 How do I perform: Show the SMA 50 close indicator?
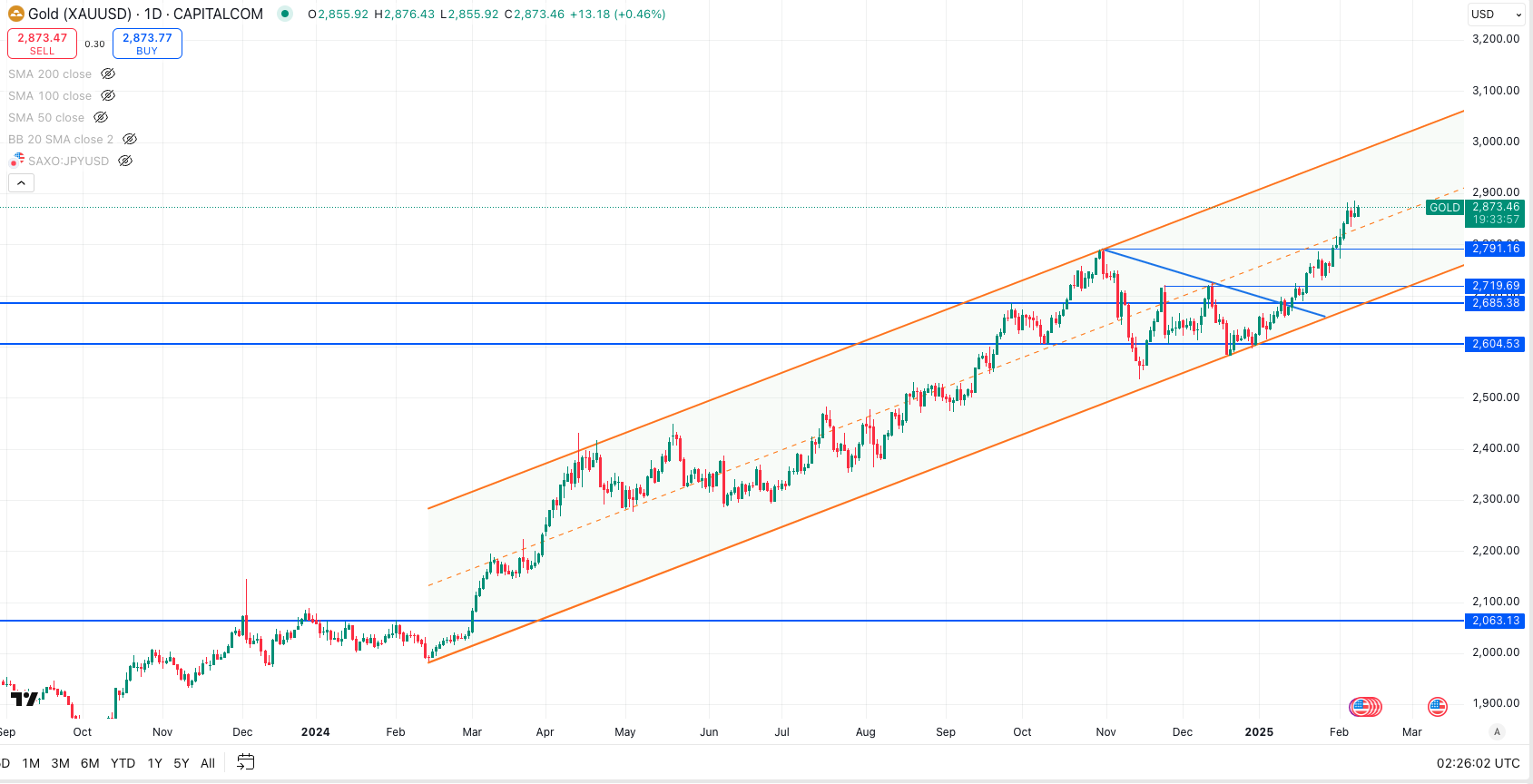(x=101, y=117)
